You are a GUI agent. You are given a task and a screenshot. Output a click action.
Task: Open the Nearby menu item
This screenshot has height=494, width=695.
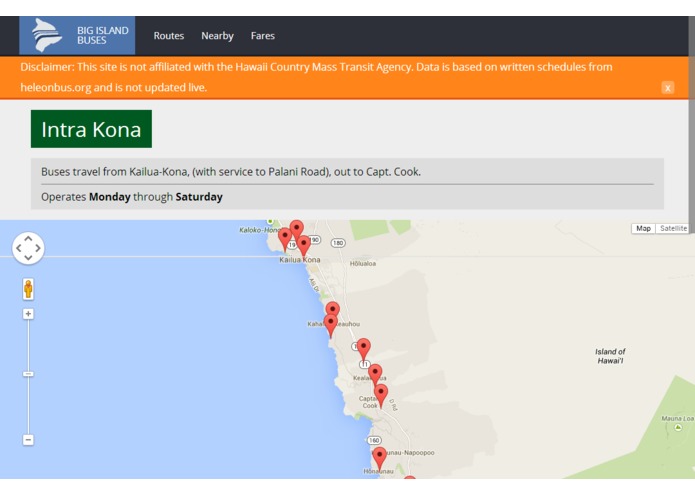(x=217, y=36)
